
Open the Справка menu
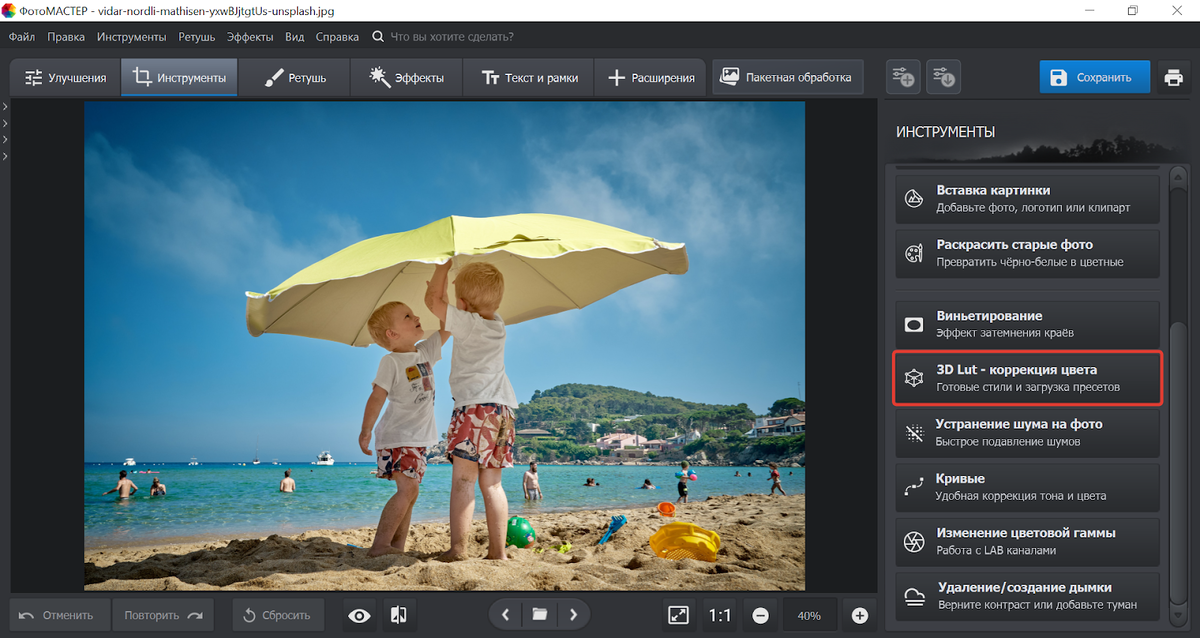tap(337, 37)
